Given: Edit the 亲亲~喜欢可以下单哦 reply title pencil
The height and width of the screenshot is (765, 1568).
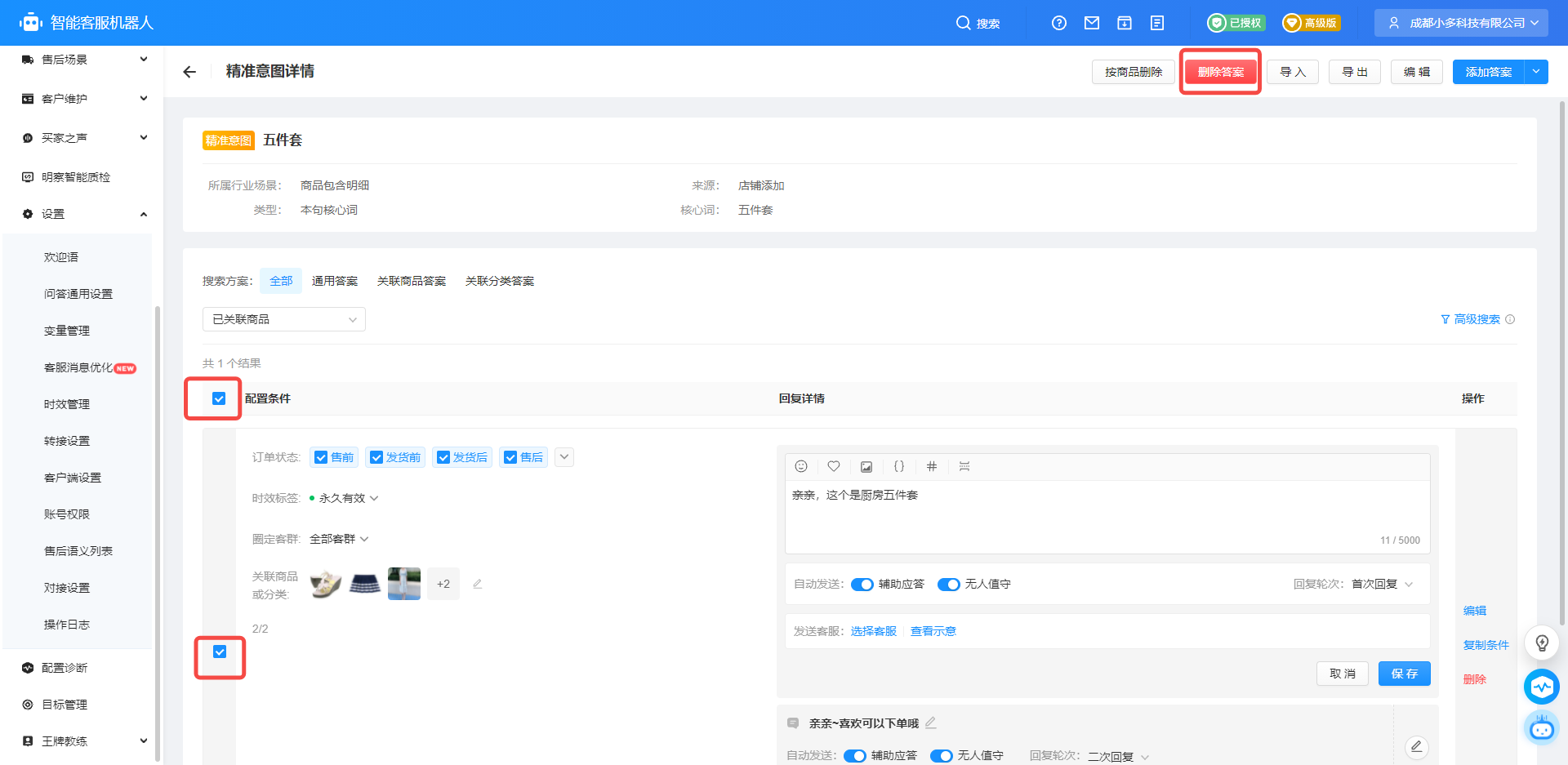Looking at the screenshot, I should 931,723.
